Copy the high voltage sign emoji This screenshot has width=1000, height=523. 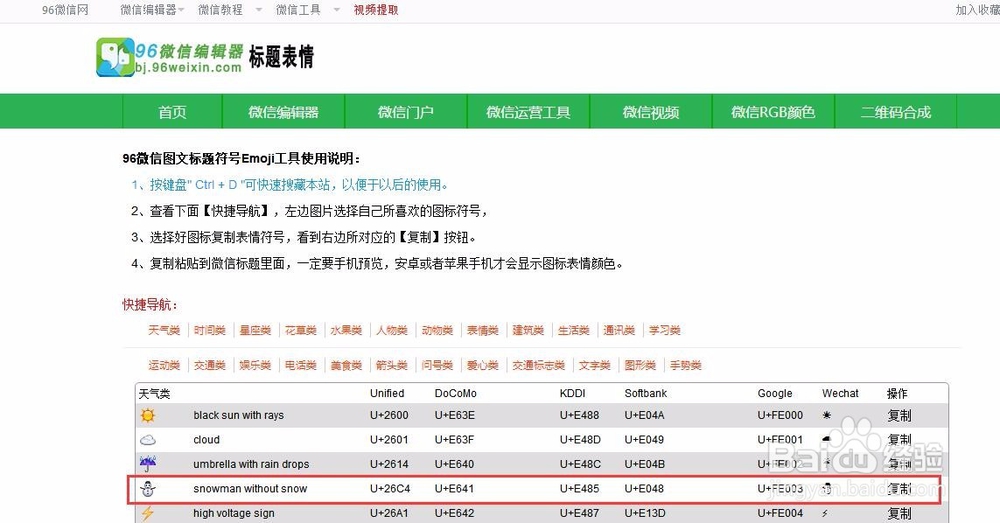pyautogui.click(x=899, y=513)
